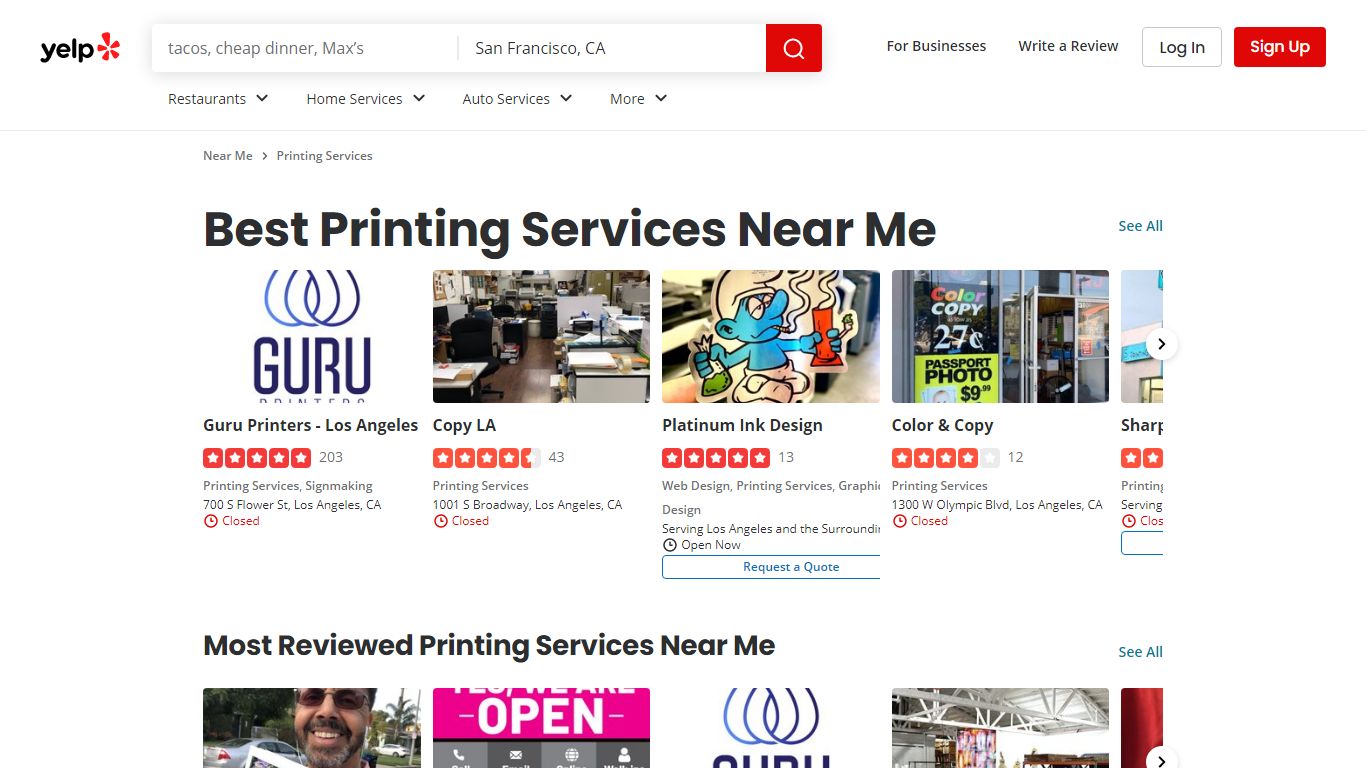
Task: Click Guru Printers review count 203
Action: coord(331,457)
